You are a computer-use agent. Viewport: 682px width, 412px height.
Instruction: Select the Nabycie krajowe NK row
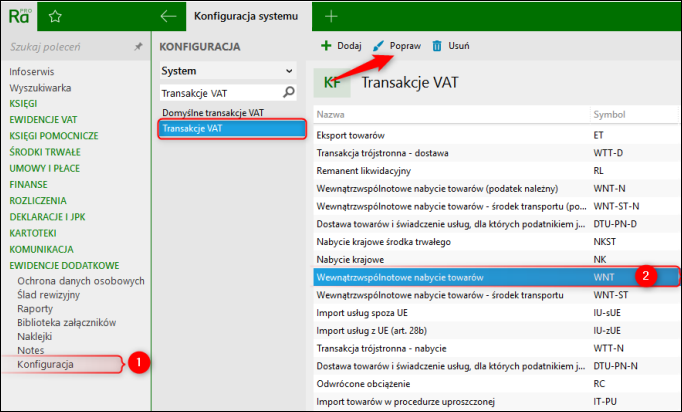pos(495,260)
